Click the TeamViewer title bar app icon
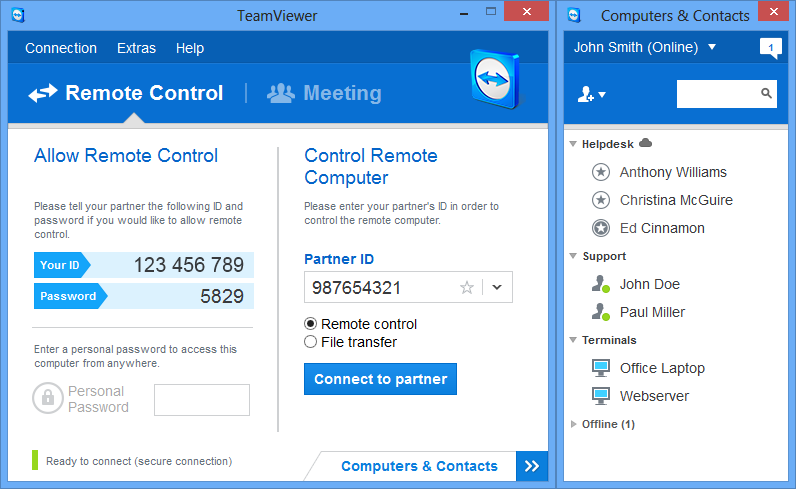This screenshot has width=796, height=489. [18, 15]
